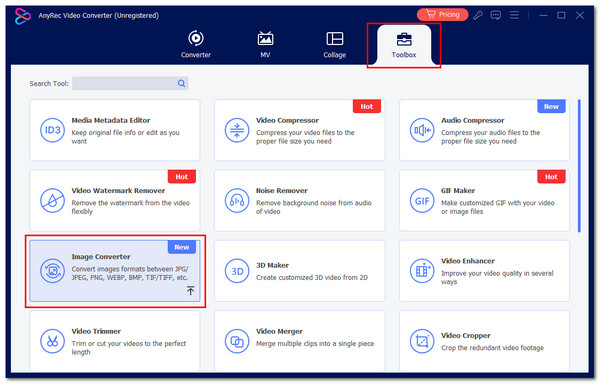The width and height of the screenshot is (600, 384).
Task: Click the Hot badge on Video Watermark Remover
Action: point(182,177)
